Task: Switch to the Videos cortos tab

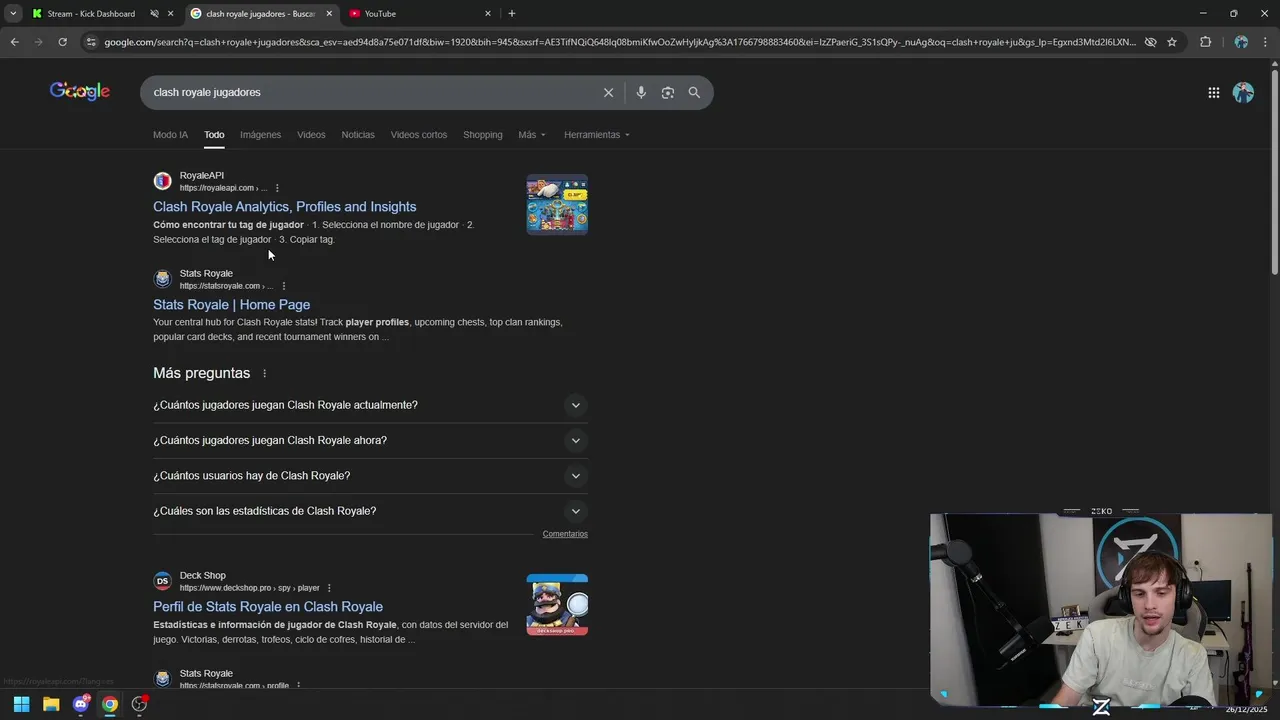Action: tap(419, 135)
